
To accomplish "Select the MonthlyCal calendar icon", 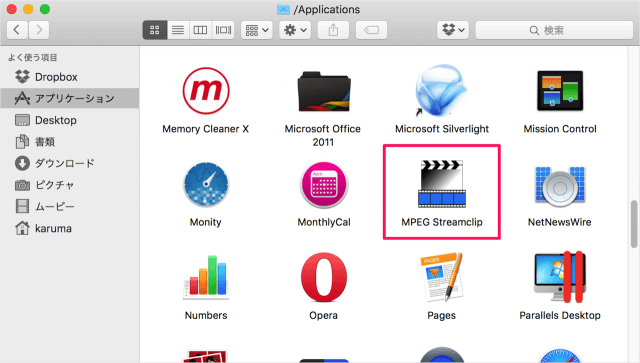I will point(324,185).
